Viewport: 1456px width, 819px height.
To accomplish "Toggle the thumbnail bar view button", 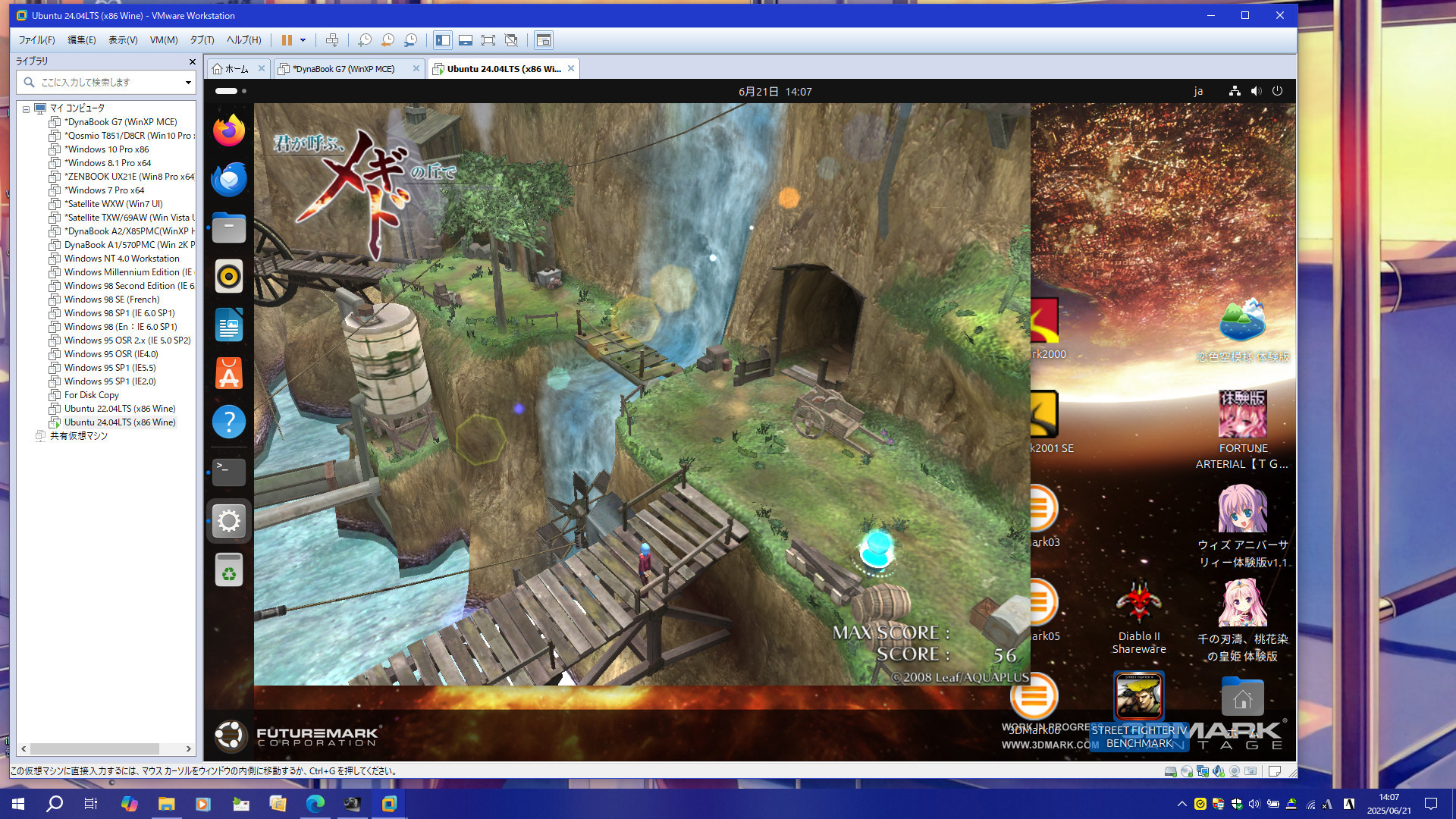I will pos(466,40).
